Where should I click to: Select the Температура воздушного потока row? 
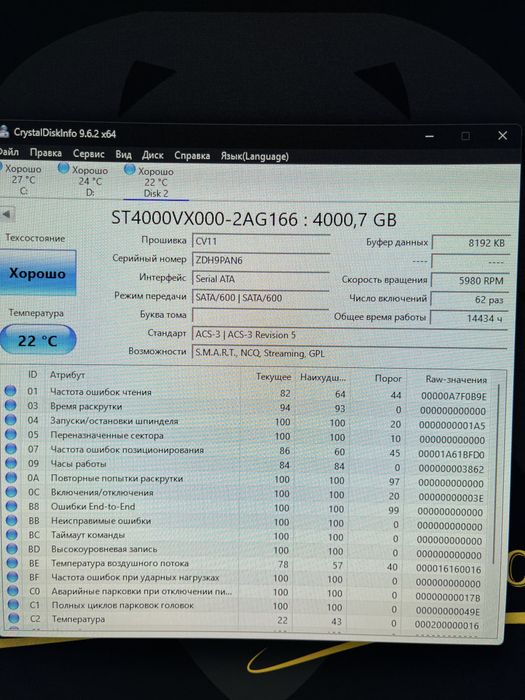pos(246,565)
